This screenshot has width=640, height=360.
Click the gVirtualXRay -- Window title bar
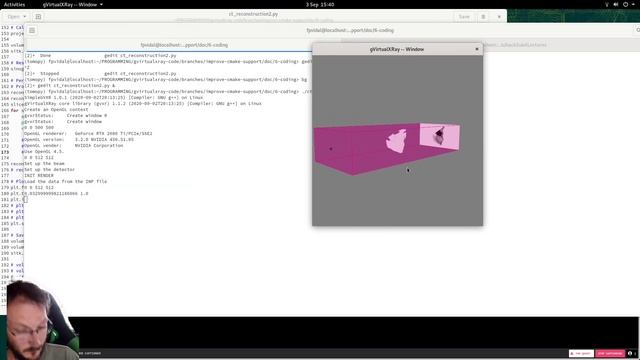point(397,49)
